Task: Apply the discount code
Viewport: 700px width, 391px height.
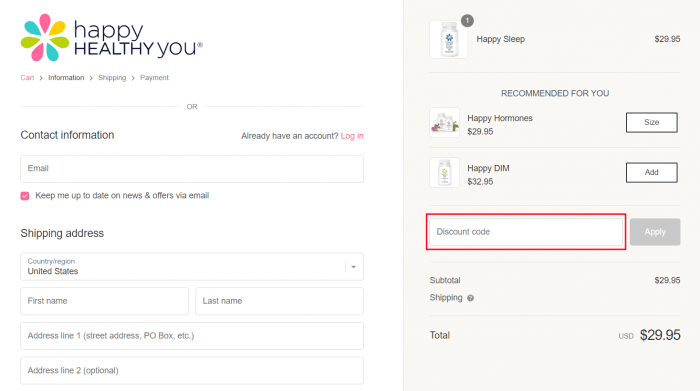Action: 655,232
